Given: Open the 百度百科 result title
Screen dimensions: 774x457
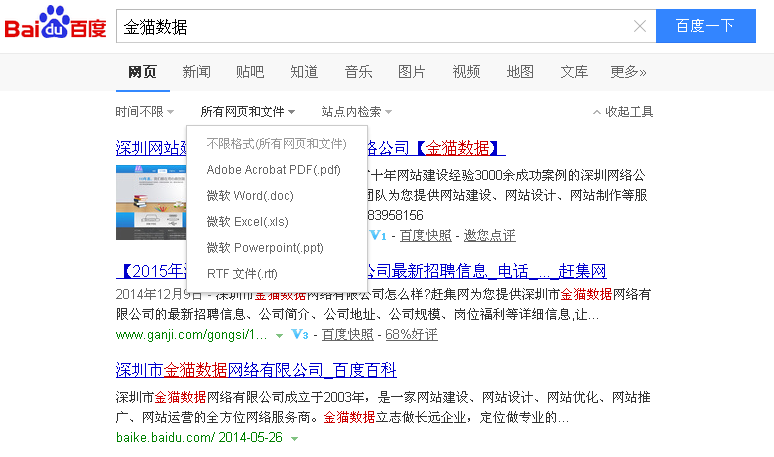Looking at the screenshot, I should (x=256, y=370).
